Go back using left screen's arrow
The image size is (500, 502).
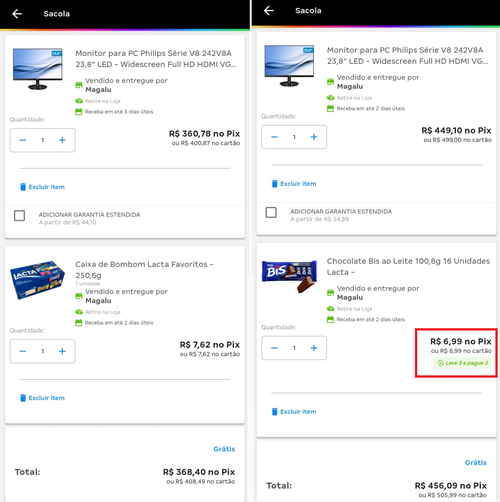[x=17, y=14]
